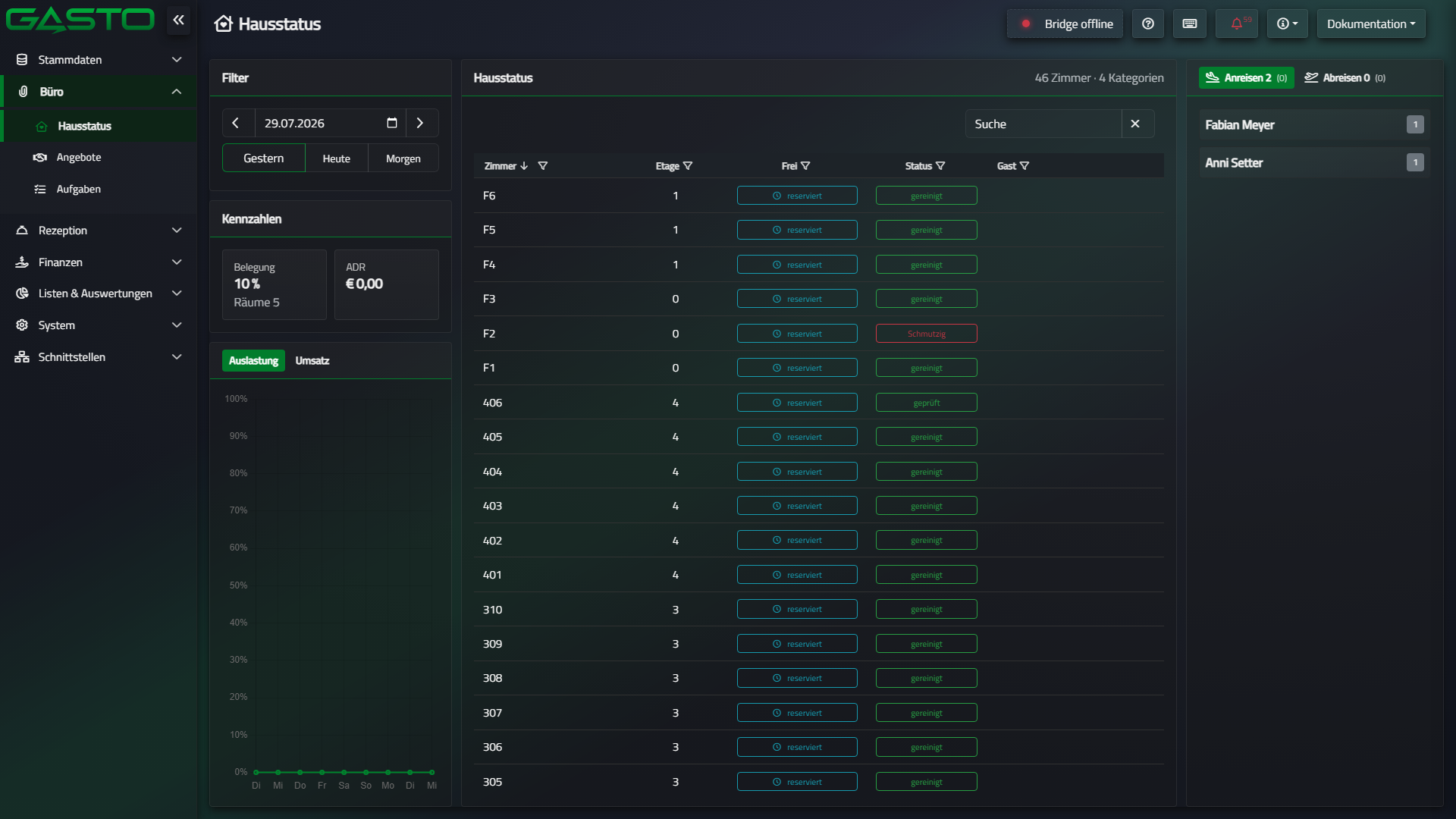This screenshot has height=819, width=1456.
Task: Collapse the Büro menu section
Action: [99, 92]
